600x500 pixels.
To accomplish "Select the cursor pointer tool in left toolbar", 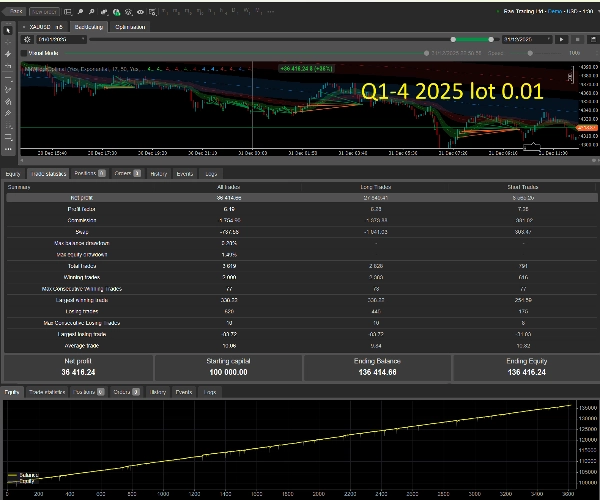I will point(8,31).
